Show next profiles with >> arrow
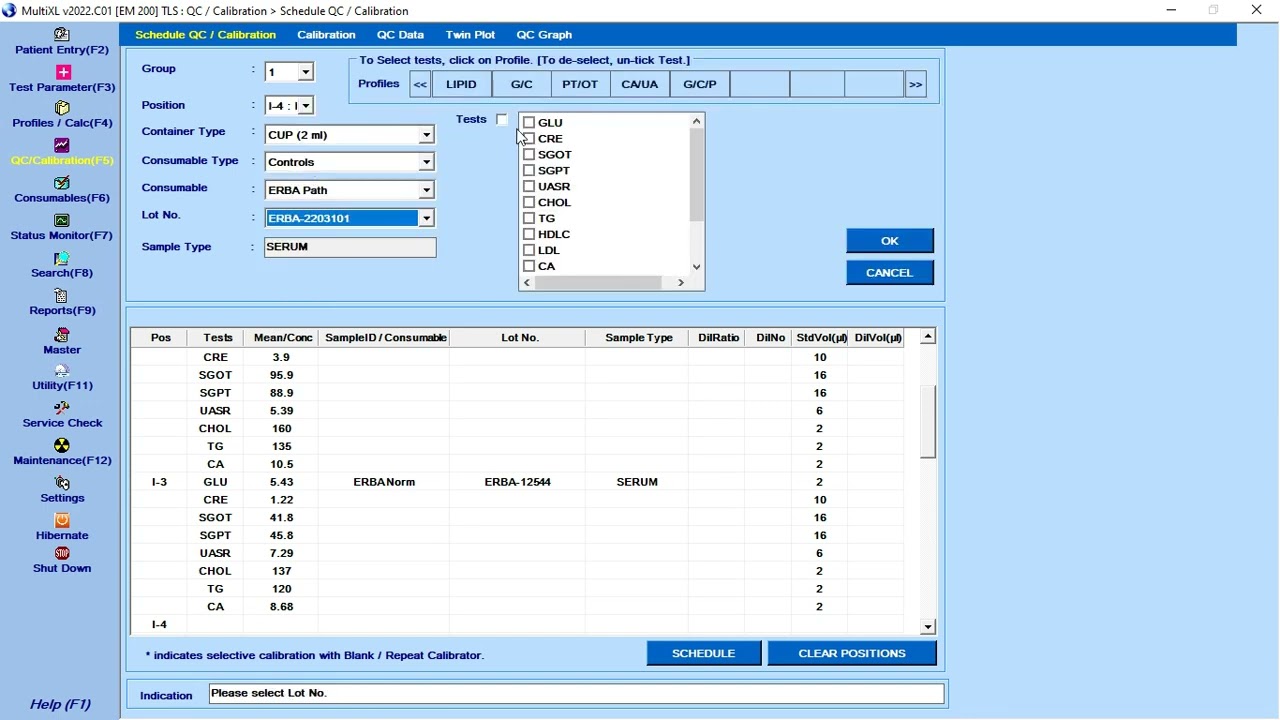Image resolution: width=1280 pixels, height=720 pixels. click(x=915, y=84)
